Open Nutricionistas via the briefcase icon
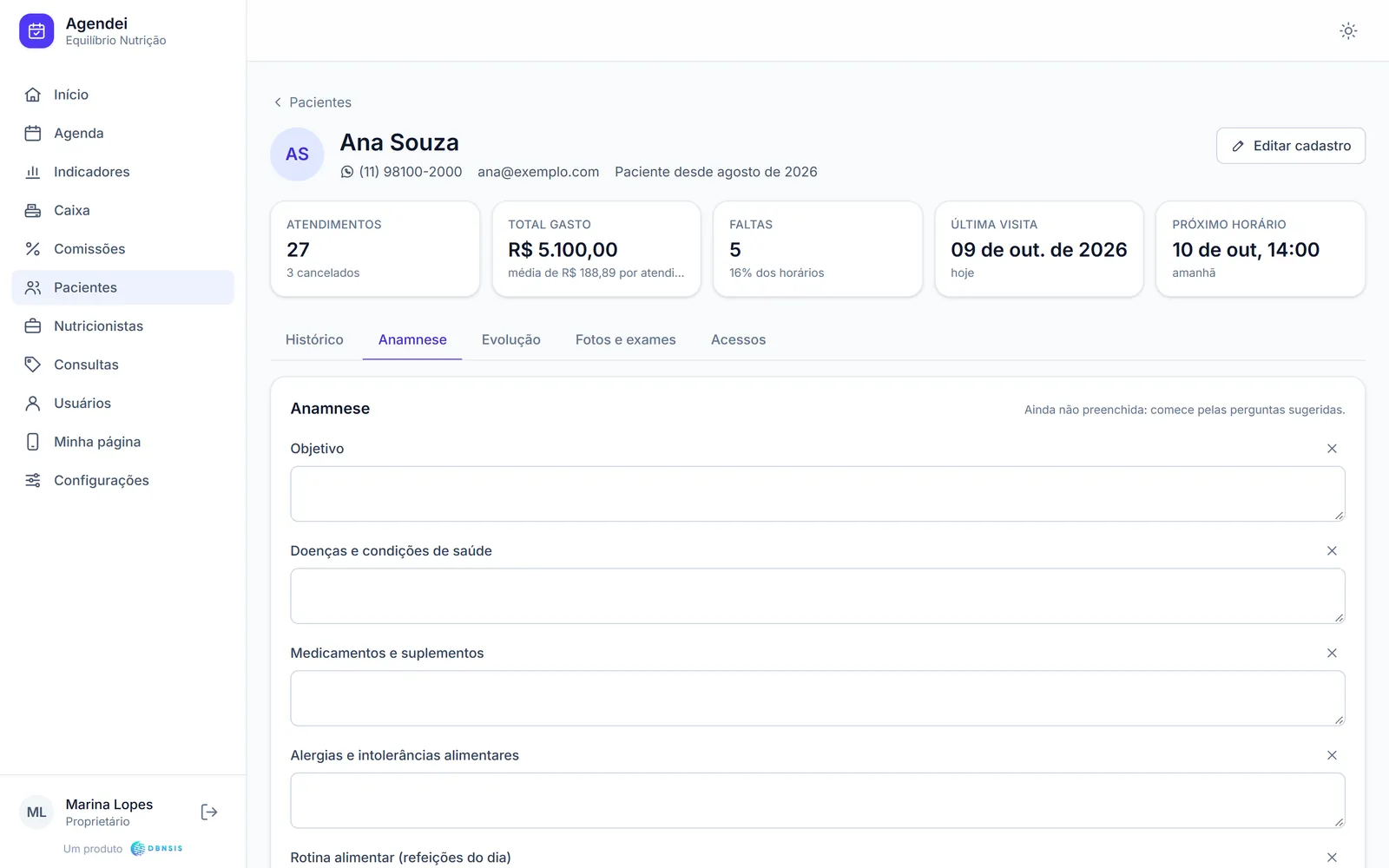1389x868 pixels. tap(33, 326)
